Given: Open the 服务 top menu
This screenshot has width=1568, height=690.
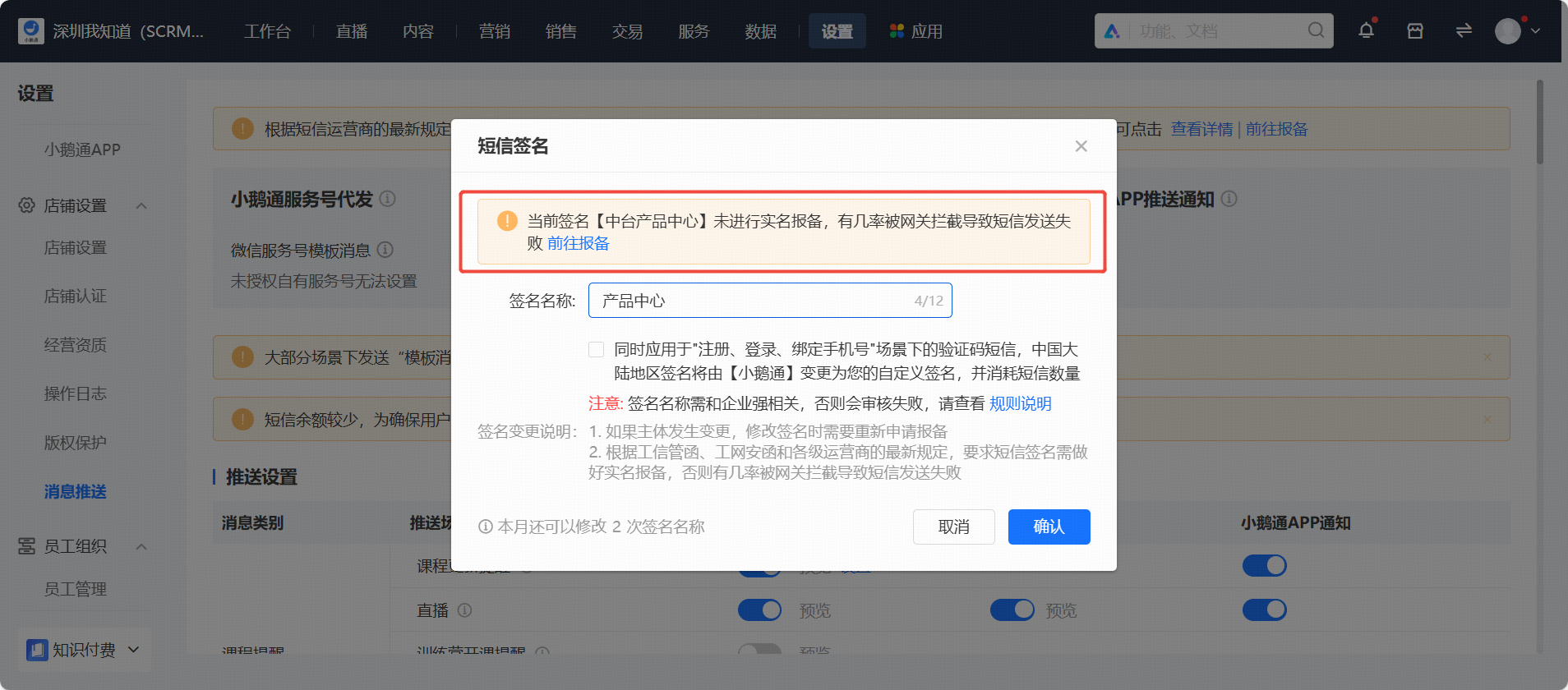Looking at the screenshot, I should [x=694, y=31].
